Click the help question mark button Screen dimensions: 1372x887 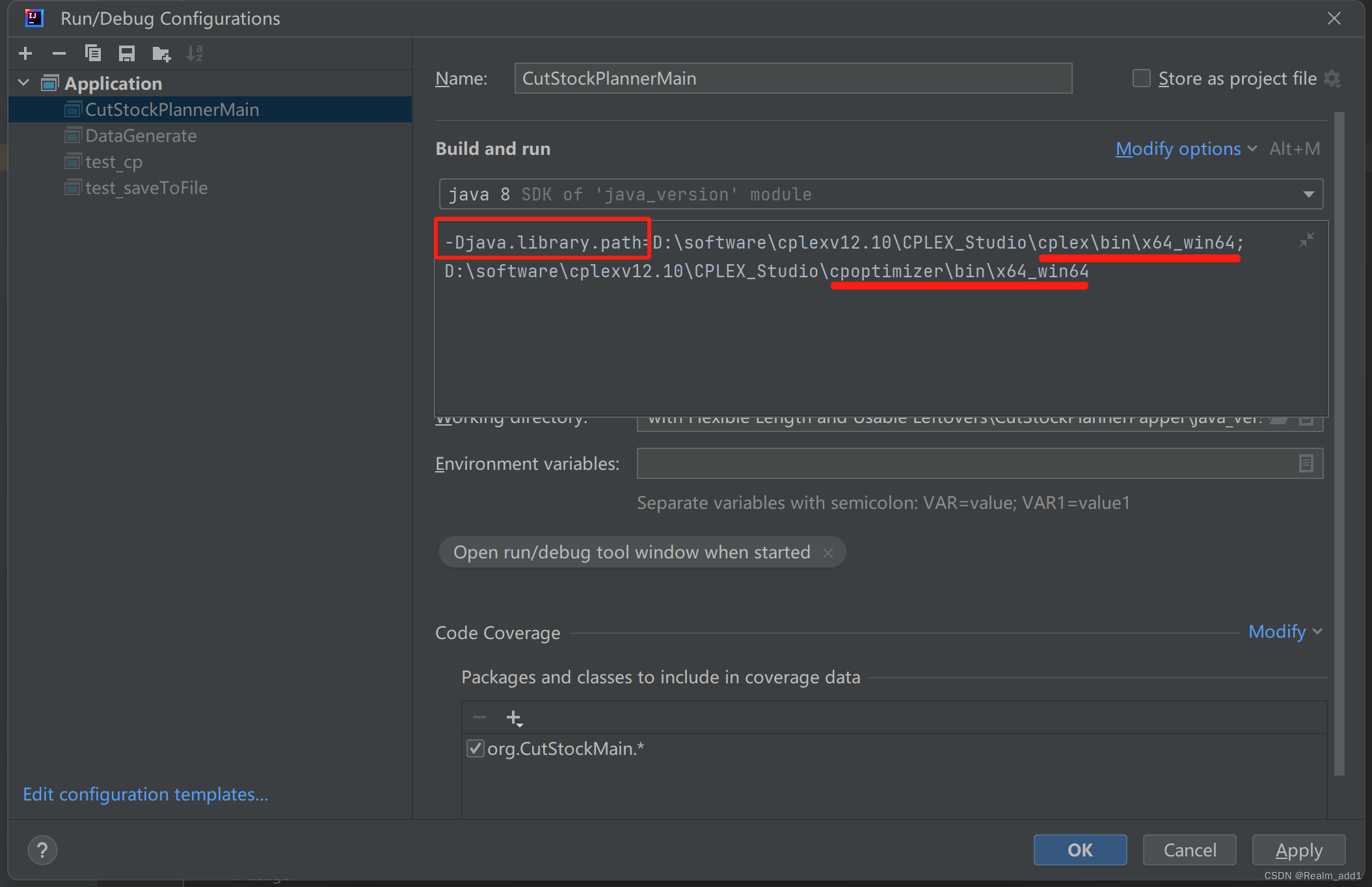point(42,850)
